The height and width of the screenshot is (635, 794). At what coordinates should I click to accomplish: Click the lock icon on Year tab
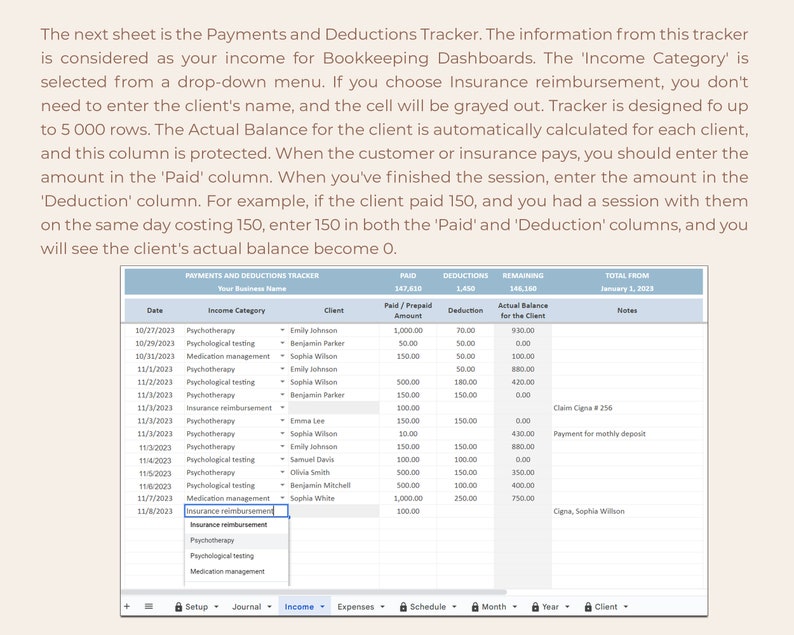tap(535, 607)
